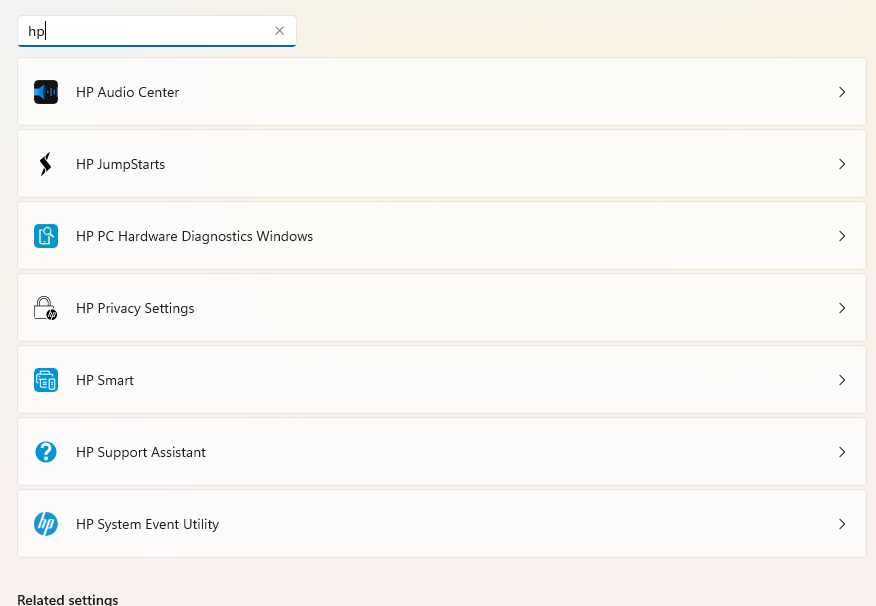This screenshot has height=606, width=876.
Task: Expand the HP Smart chevron
Action: (x=842, y=380)
